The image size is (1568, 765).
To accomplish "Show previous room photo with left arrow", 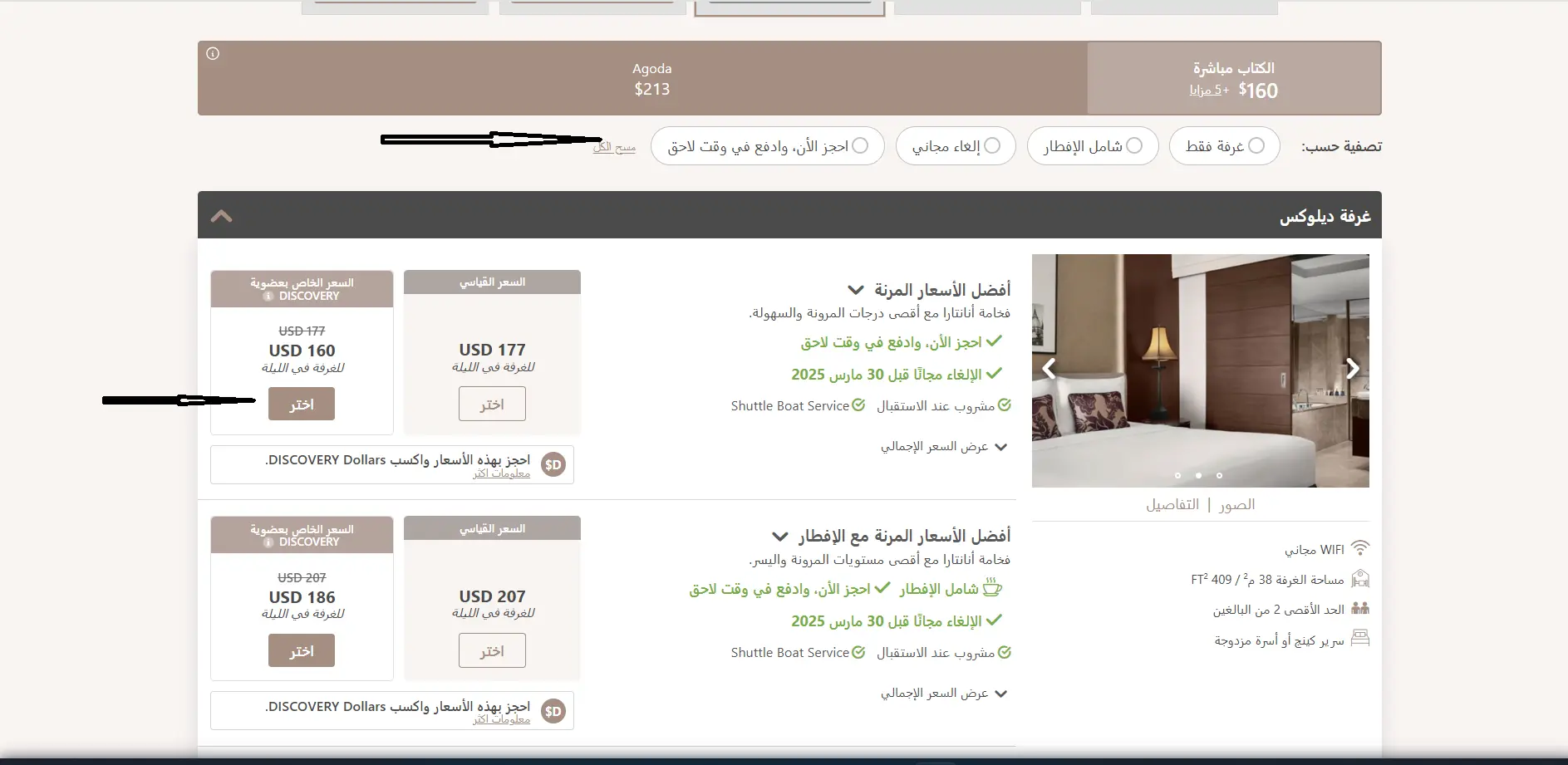I will tap(1049, 368).
